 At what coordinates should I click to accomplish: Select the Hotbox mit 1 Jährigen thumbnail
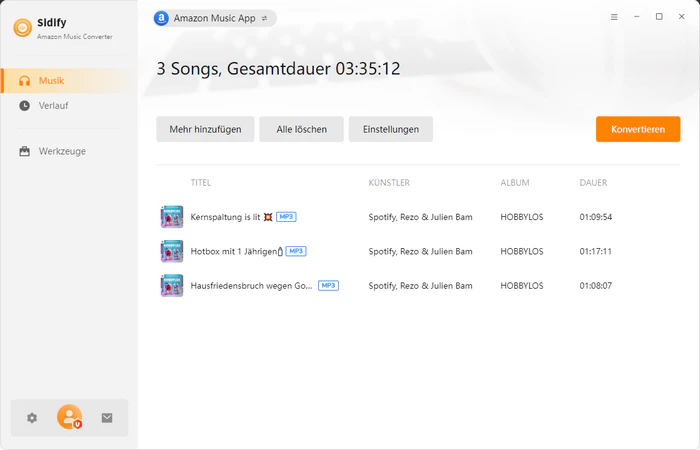[171, 251]
